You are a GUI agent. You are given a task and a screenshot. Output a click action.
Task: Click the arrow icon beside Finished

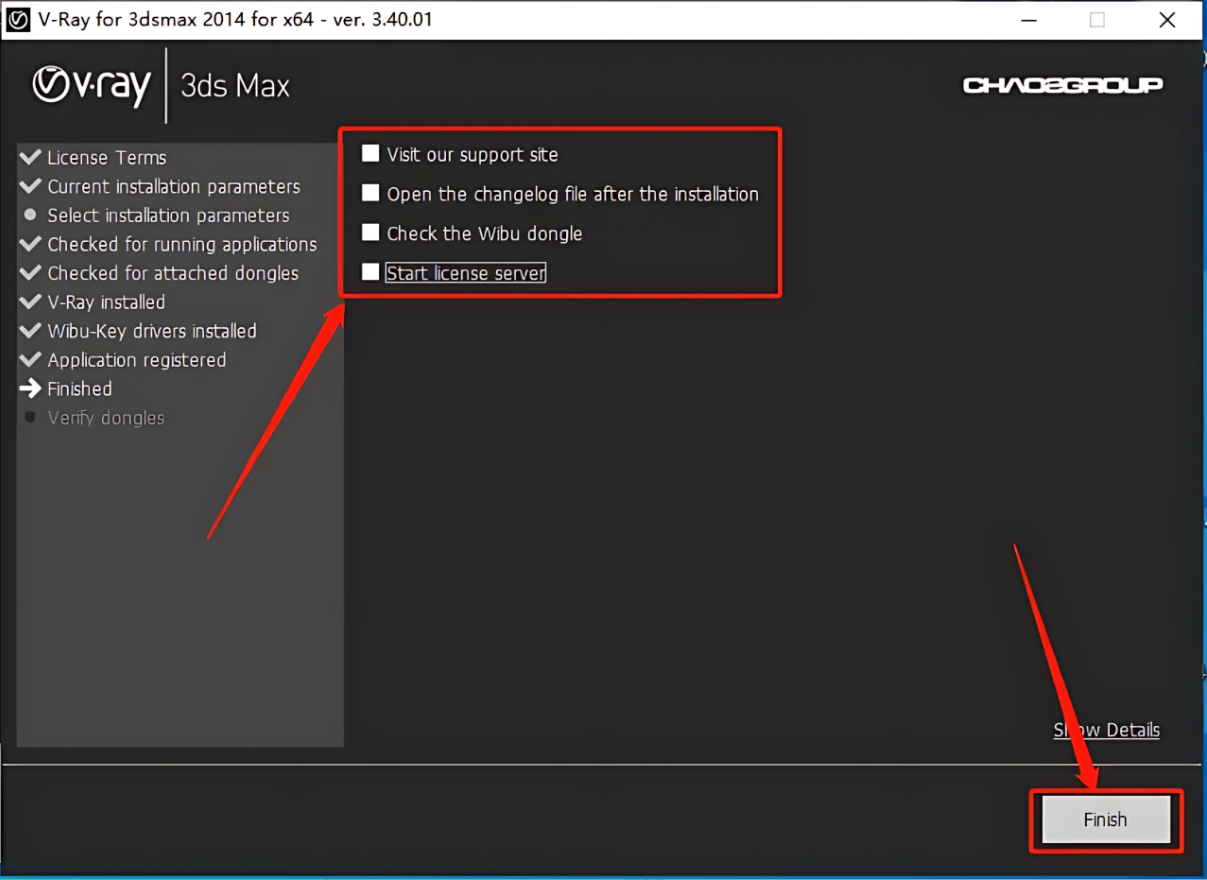click(30, 389)
